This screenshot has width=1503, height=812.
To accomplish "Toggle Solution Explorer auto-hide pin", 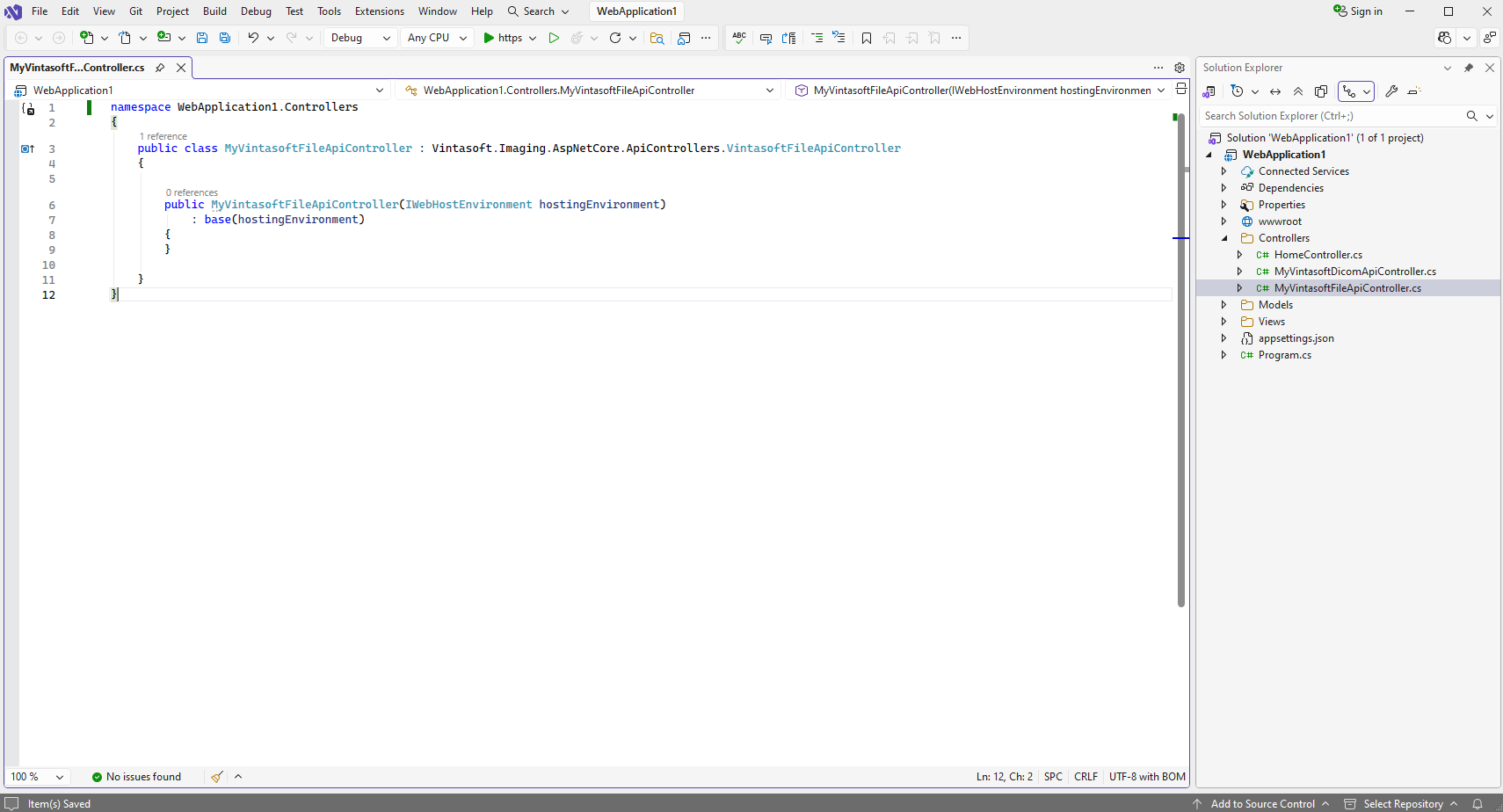I will point(1469,68).
